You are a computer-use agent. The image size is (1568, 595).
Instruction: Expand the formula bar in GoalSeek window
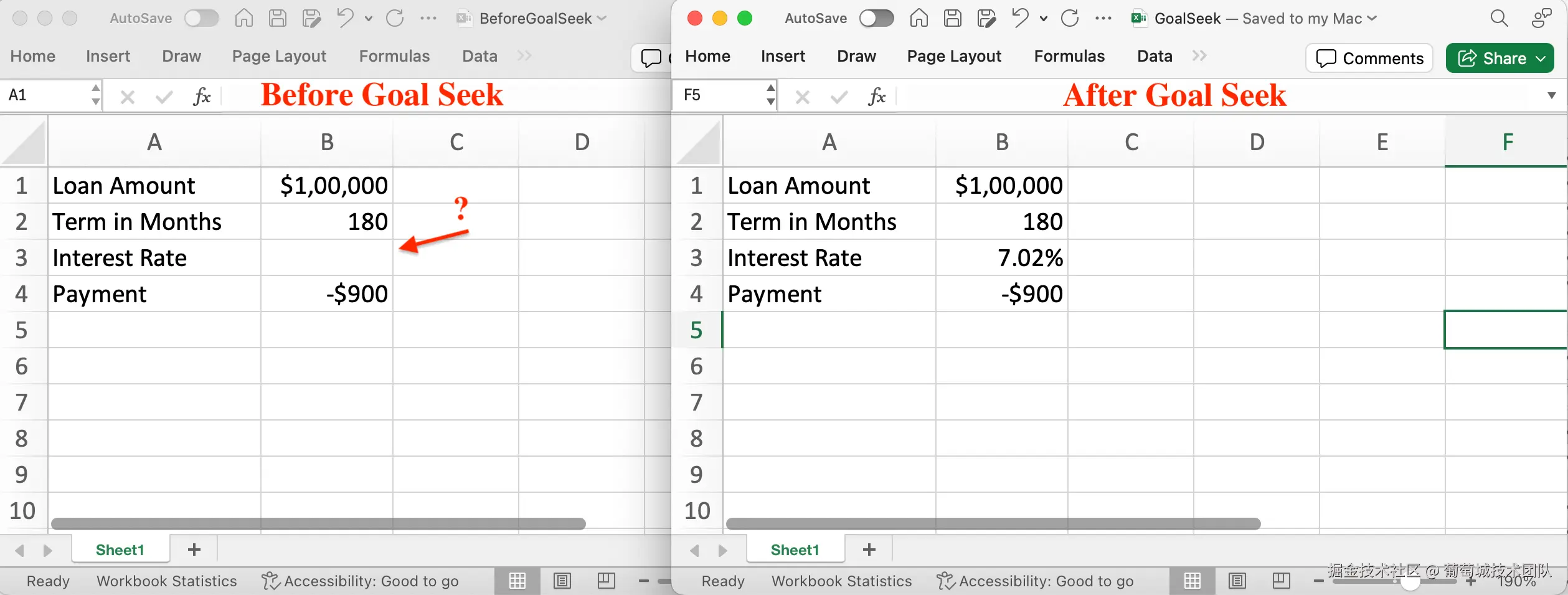(x=1552, y=96)
